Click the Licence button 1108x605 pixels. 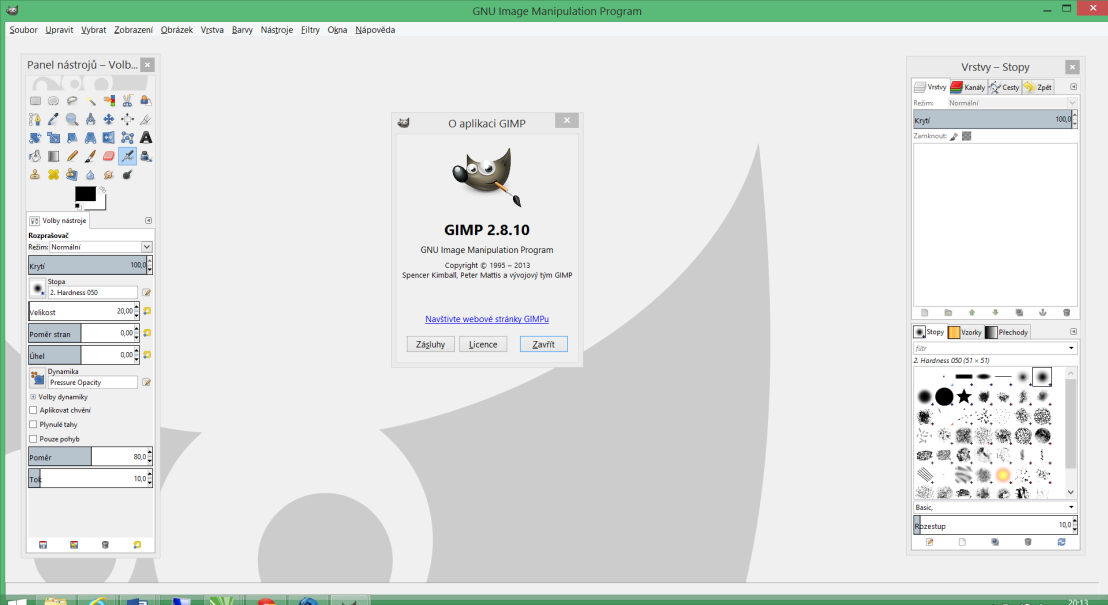483,344
